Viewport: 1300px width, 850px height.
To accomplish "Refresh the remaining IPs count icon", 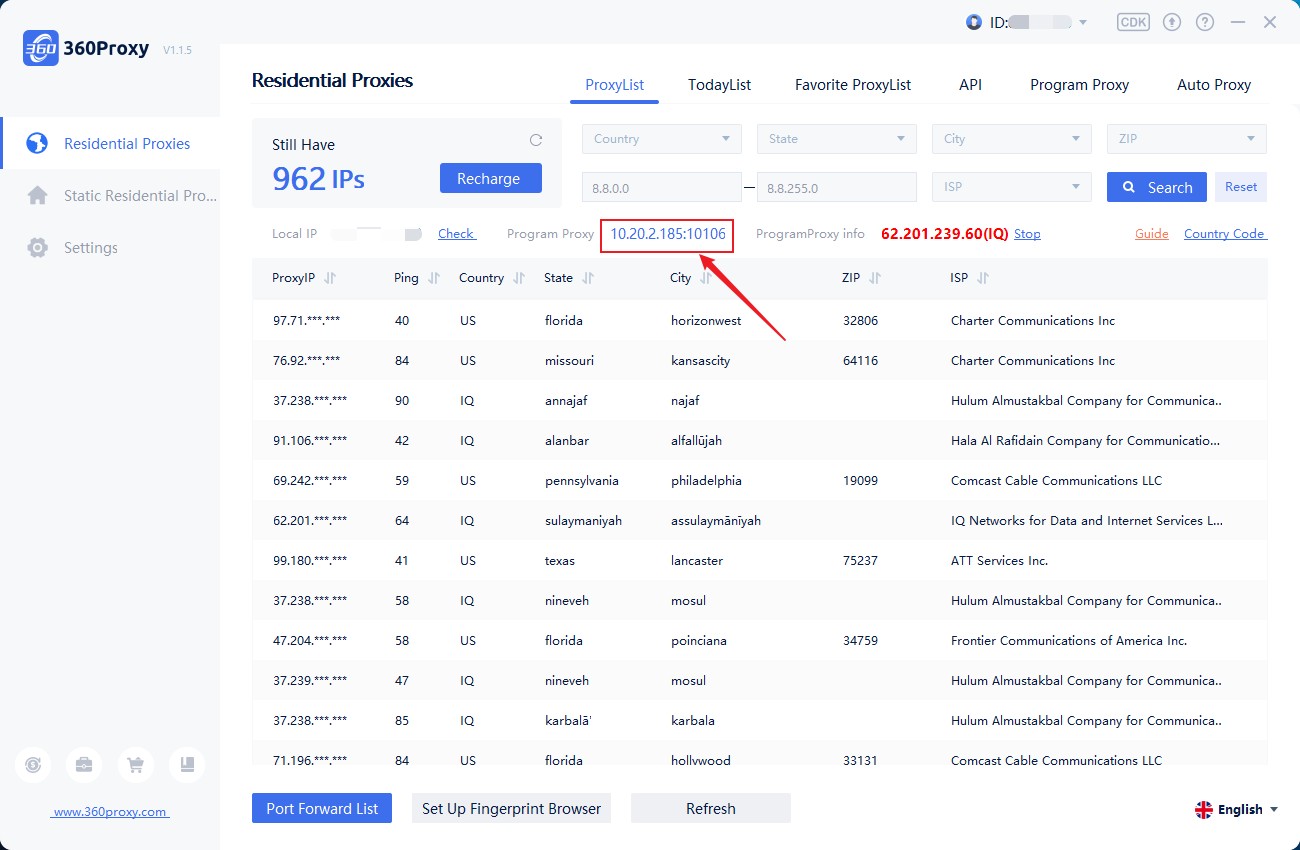I will tap(535, 140).
